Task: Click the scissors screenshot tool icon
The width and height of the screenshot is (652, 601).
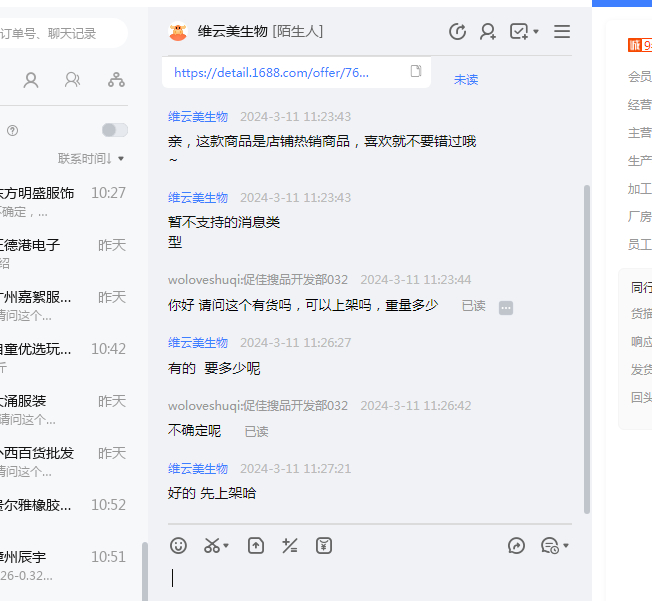Action: pyautogui.click(x=211, y=545)
